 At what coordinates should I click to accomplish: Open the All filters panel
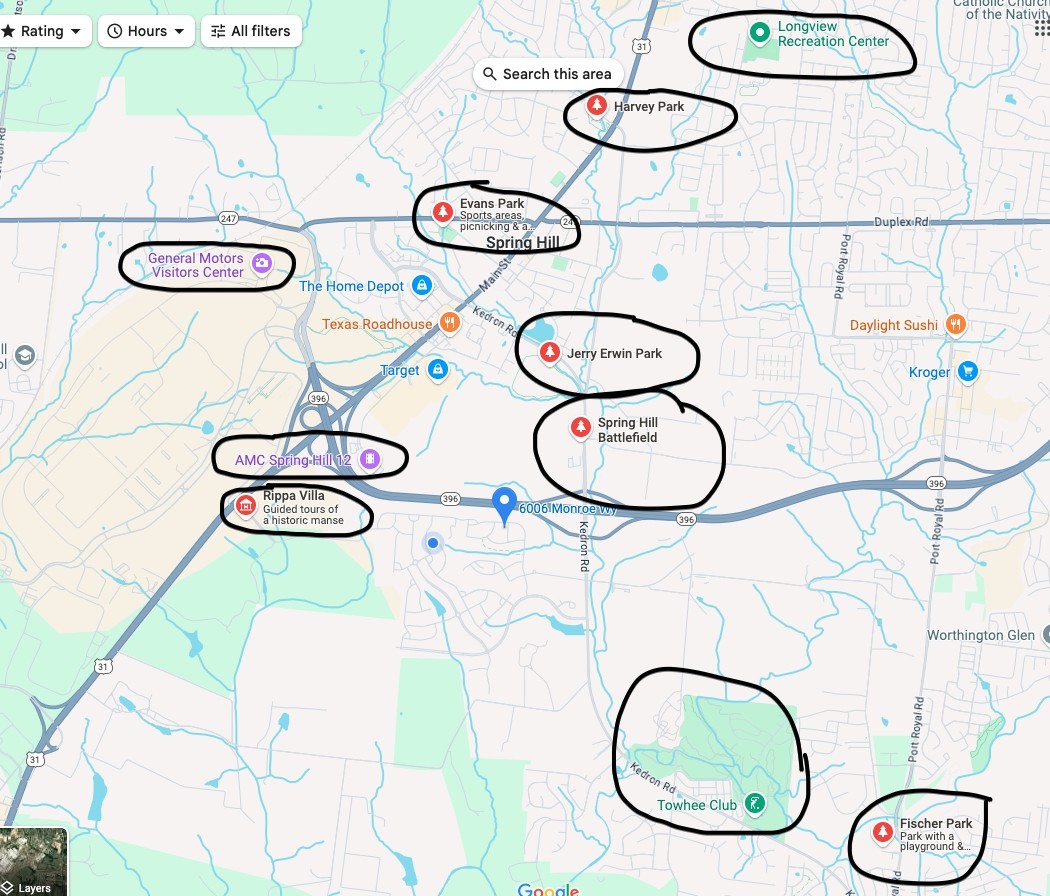(251, 31)
